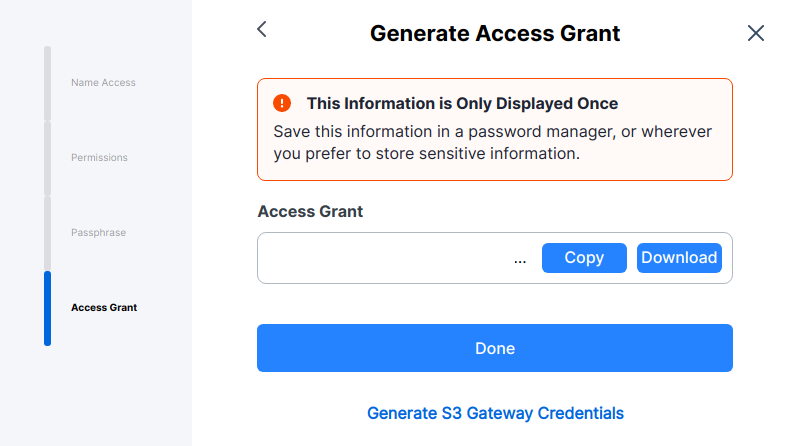Click the gray Name Access progress segment
Image resolution: width=789 pixels, height=446 pixels.
47,83
